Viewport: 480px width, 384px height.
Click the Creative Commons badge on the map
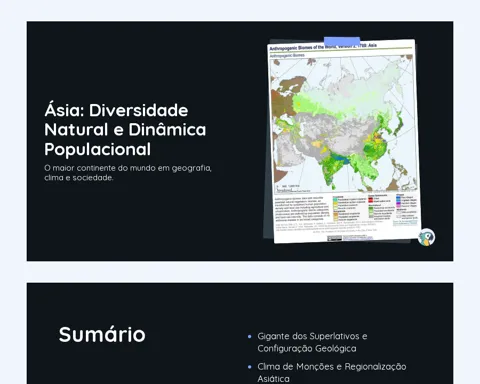click(335, 238)
